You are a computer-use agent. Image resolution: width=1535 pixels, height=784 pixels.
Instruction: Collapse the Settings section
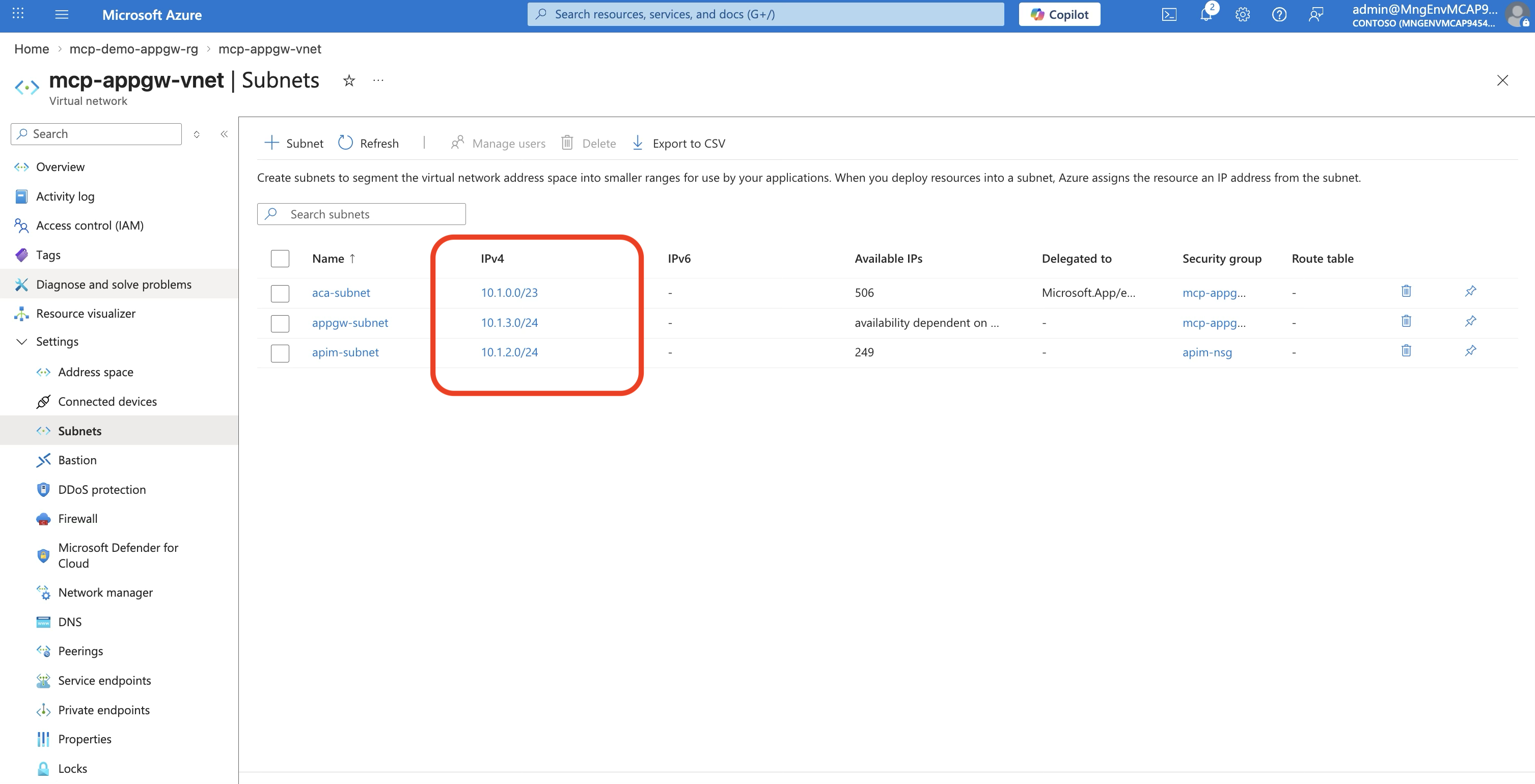(x=21, y=342)
